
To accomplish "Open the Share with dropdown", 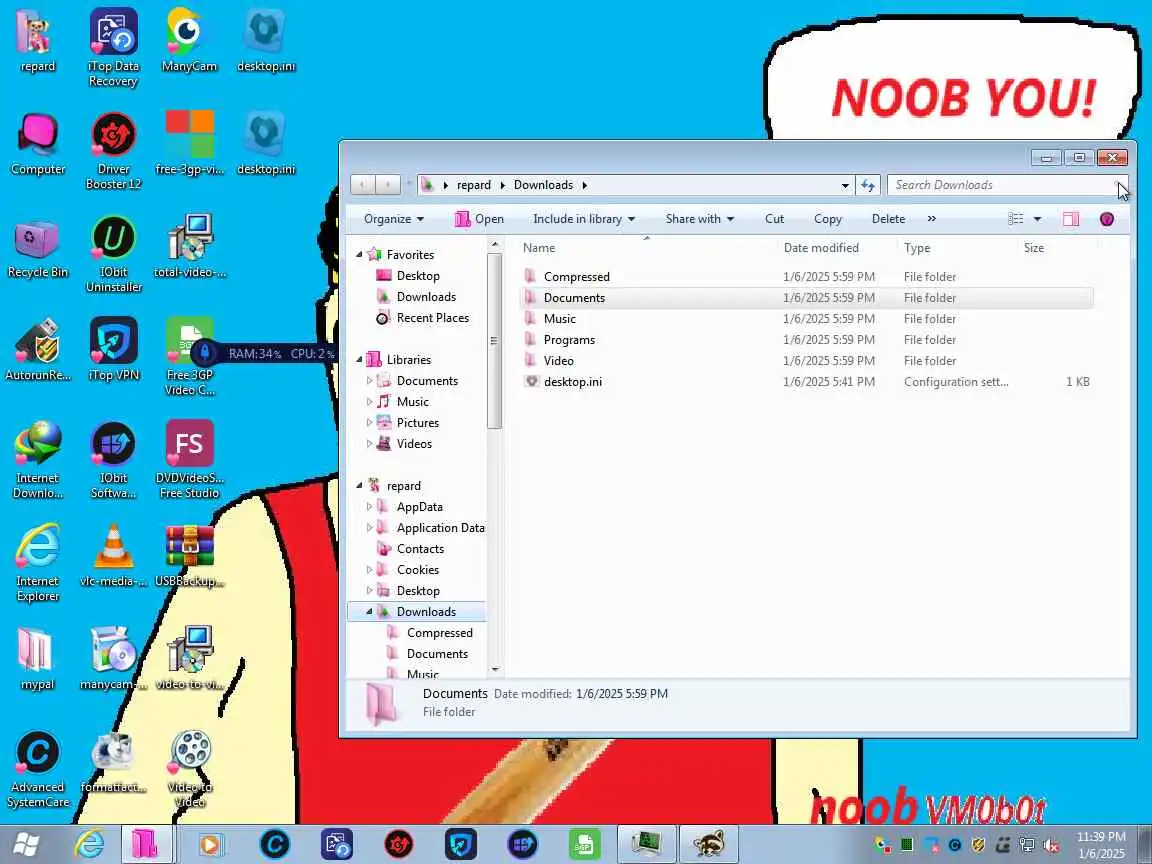I will 699,219.
